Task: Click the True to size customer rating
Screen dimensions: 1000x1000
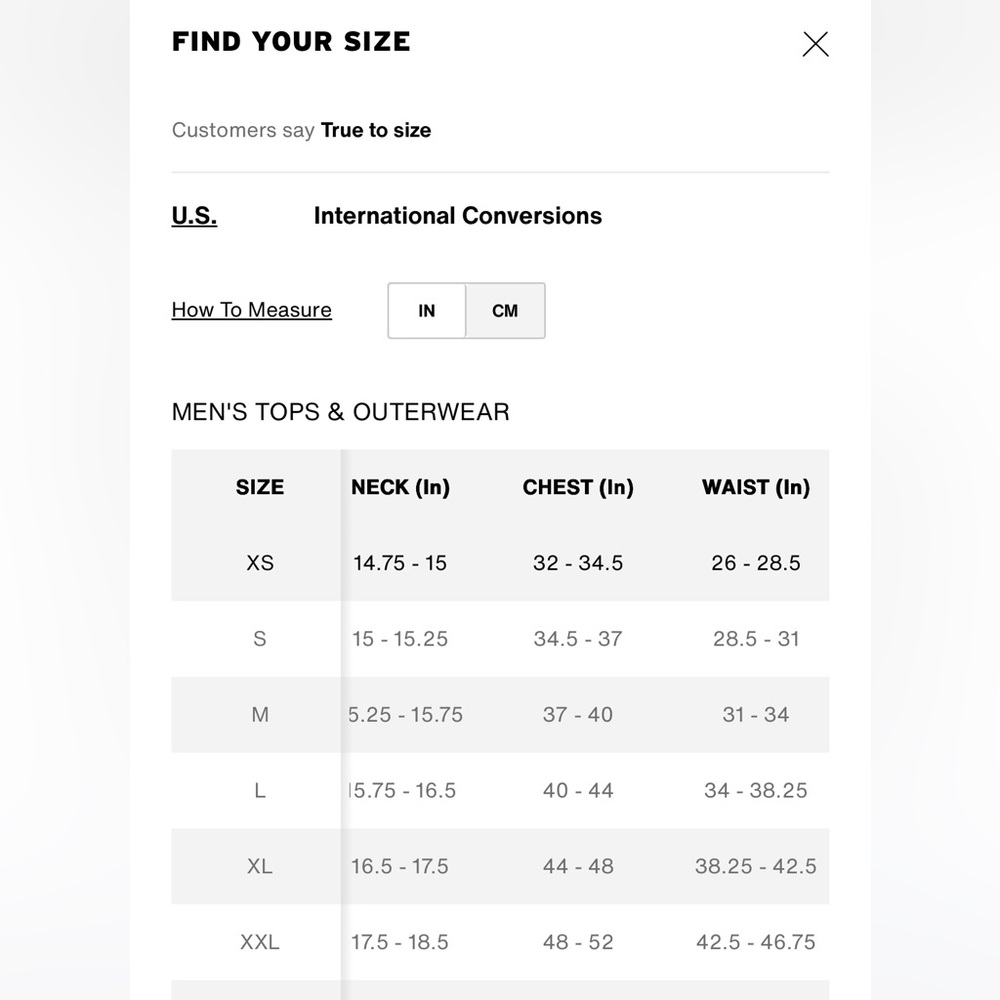Action: pyautogui.click(x=375, y=130)
